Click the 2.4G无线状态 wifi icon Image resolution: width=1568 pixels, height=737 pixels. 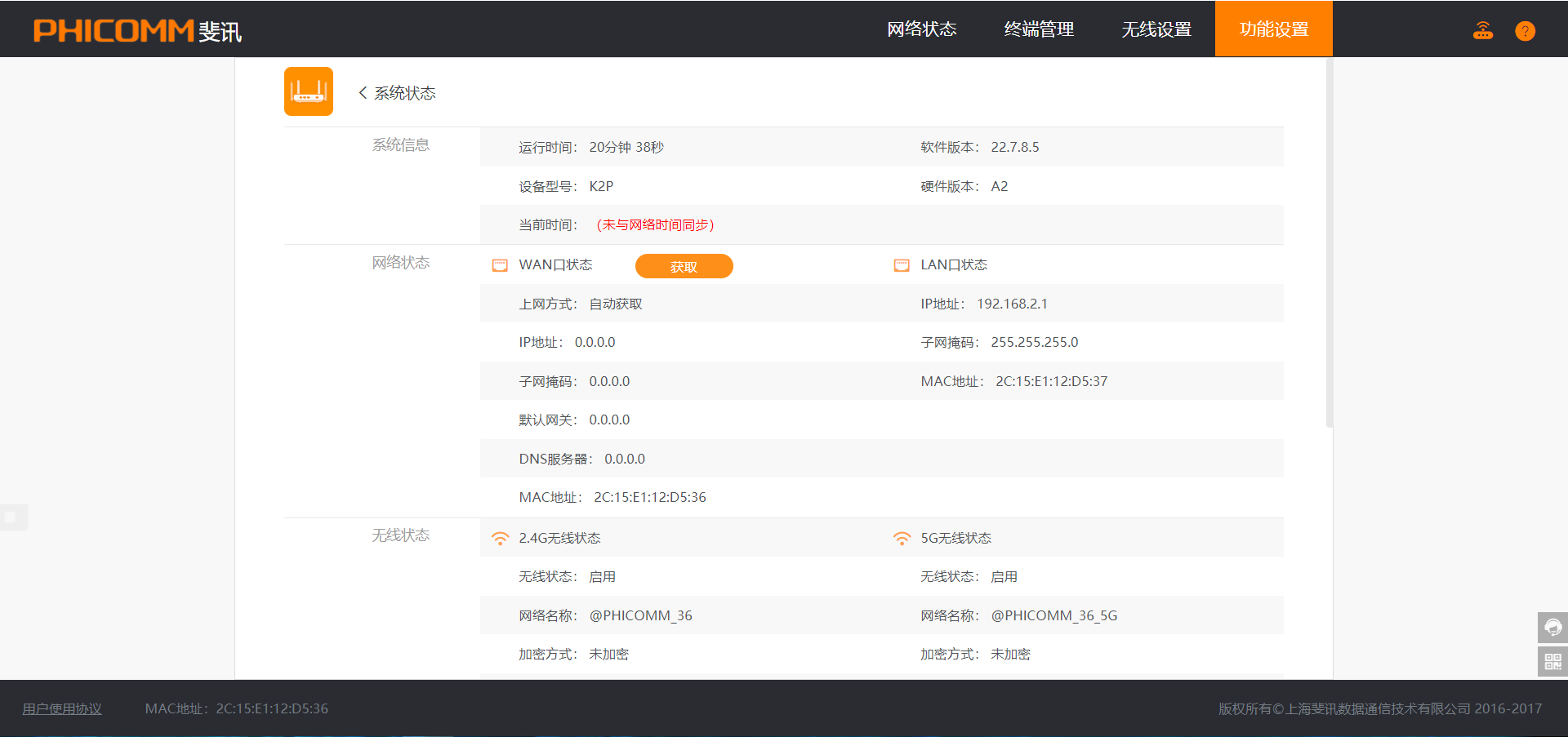tap(500, 539)
